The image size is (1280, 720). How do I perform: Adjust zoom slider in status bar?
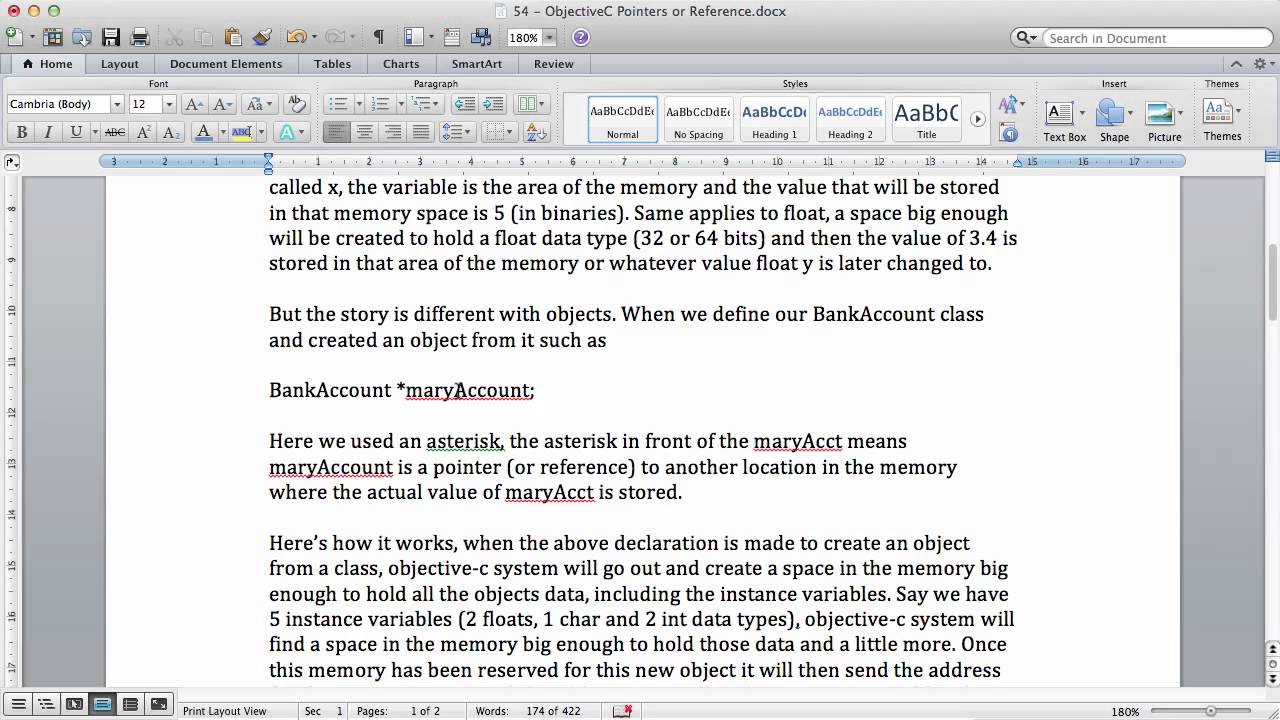point(1211,711)
